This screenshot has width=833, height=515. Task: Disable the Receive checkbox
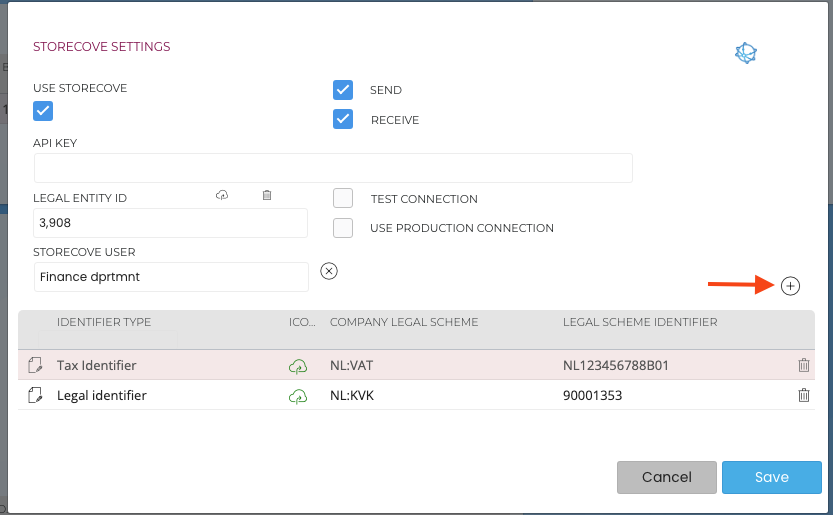click(x=343, y=119)
